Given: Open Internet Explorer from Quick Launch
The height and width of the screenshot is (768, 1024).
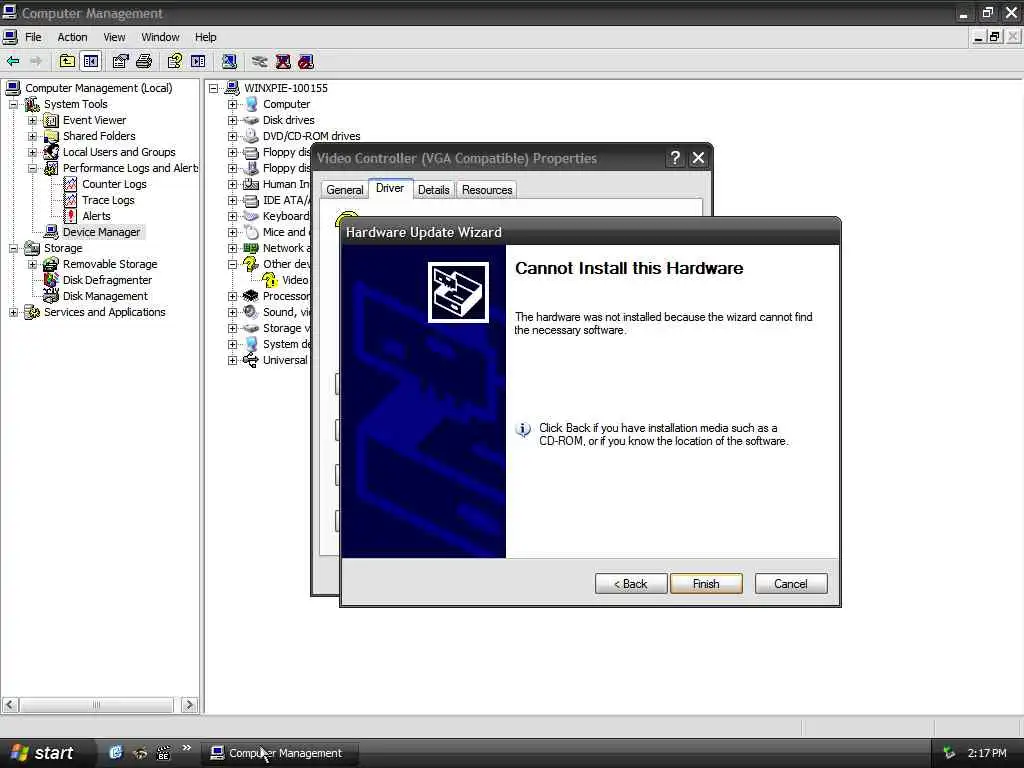Looking at the screenshot, I should [x=116, y=752].
